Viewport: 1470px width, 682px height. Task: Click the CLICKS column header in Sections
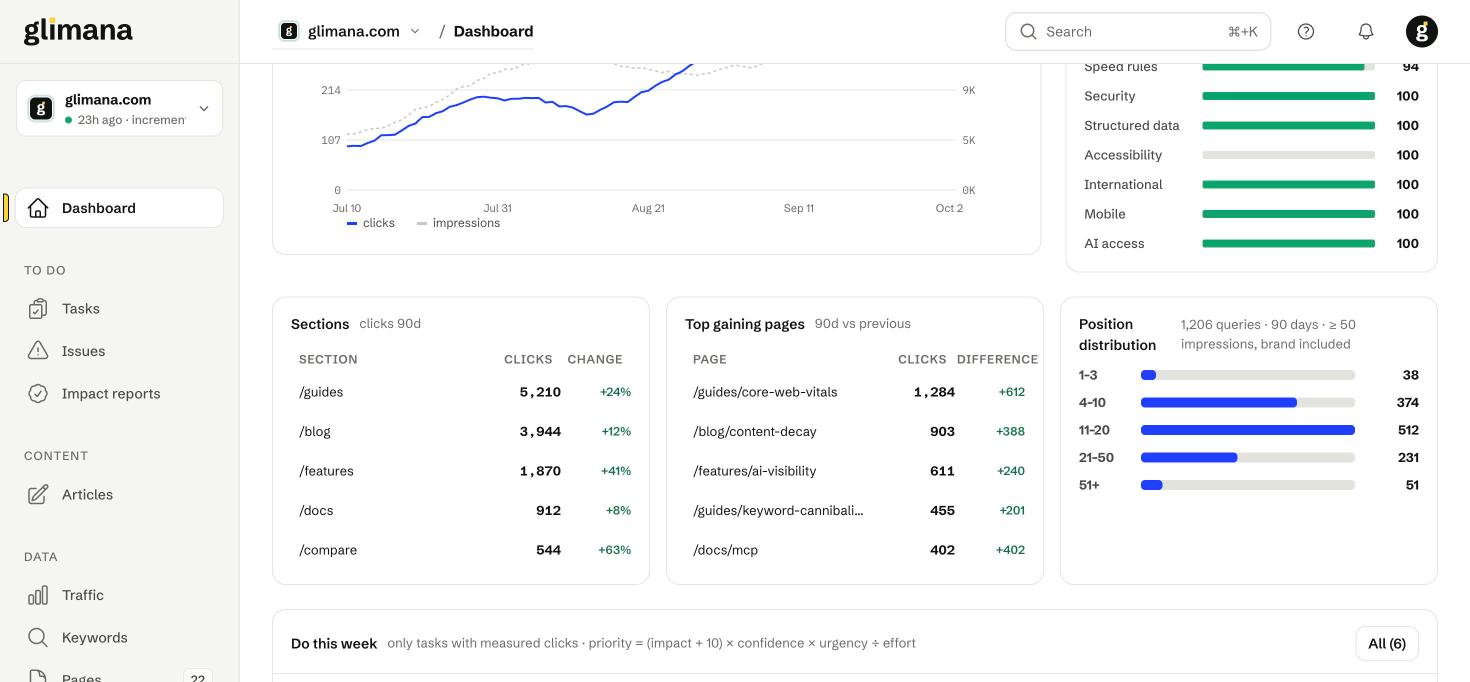pos(528,359)
